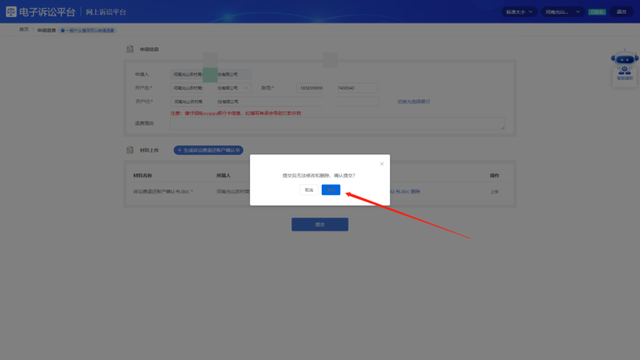Click the 电子诉讼平台 logo icon

click(11, 12)
